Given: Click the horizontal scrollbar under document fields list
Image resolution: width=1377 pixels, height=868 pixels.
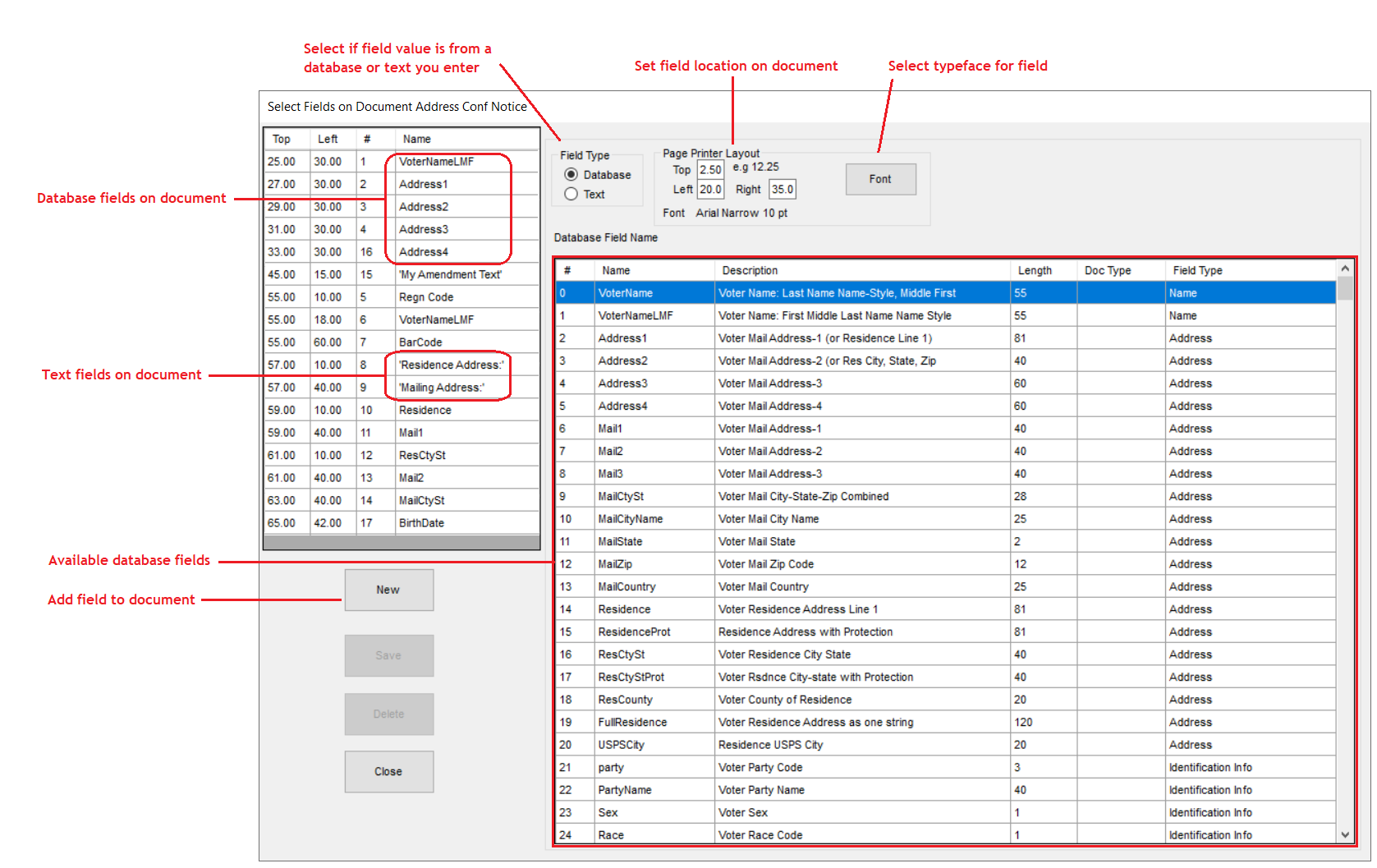Looking at the screenshot, I should pos(402,543).
